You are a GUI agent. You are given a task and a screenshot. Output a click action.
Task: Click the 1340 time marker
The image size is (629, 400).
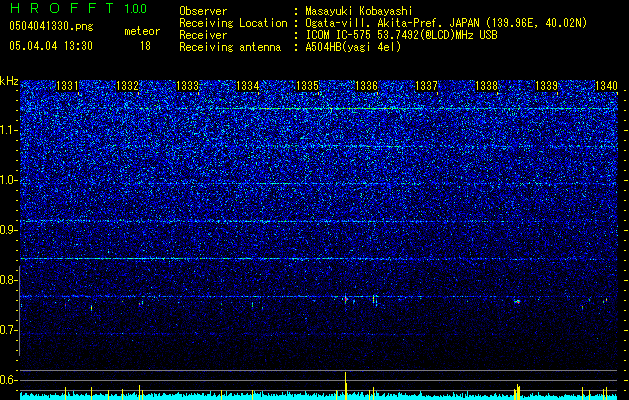point(606,86)
